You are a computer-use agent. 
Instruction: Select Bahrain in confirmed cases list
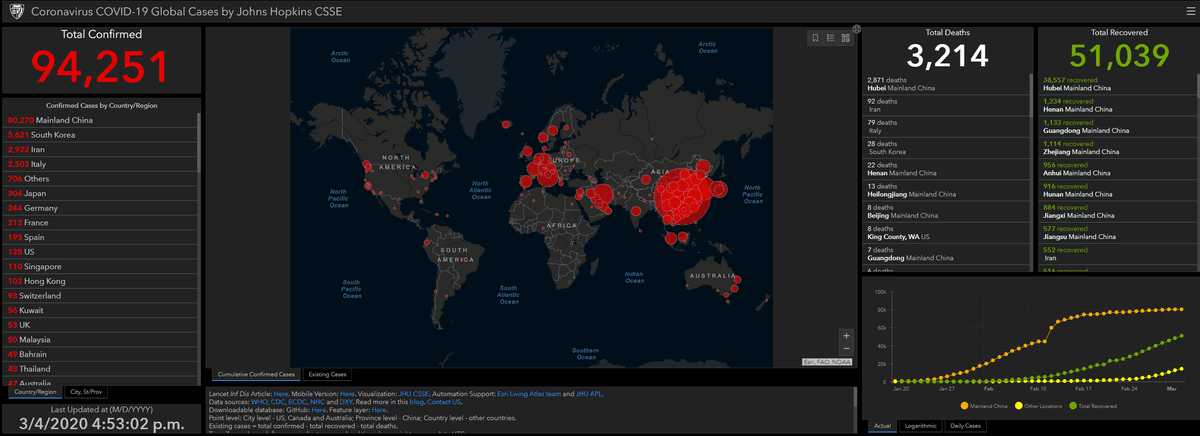(x=100, y=355)
